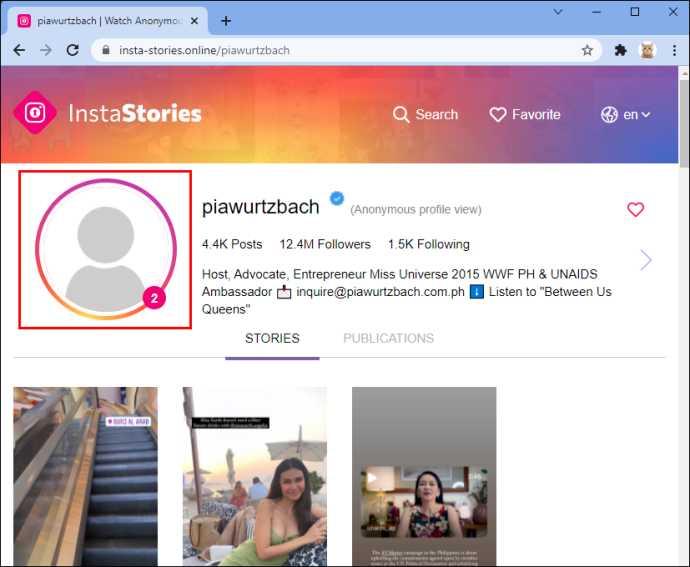Add profile to favorites with pink heart

pos(635,209)
